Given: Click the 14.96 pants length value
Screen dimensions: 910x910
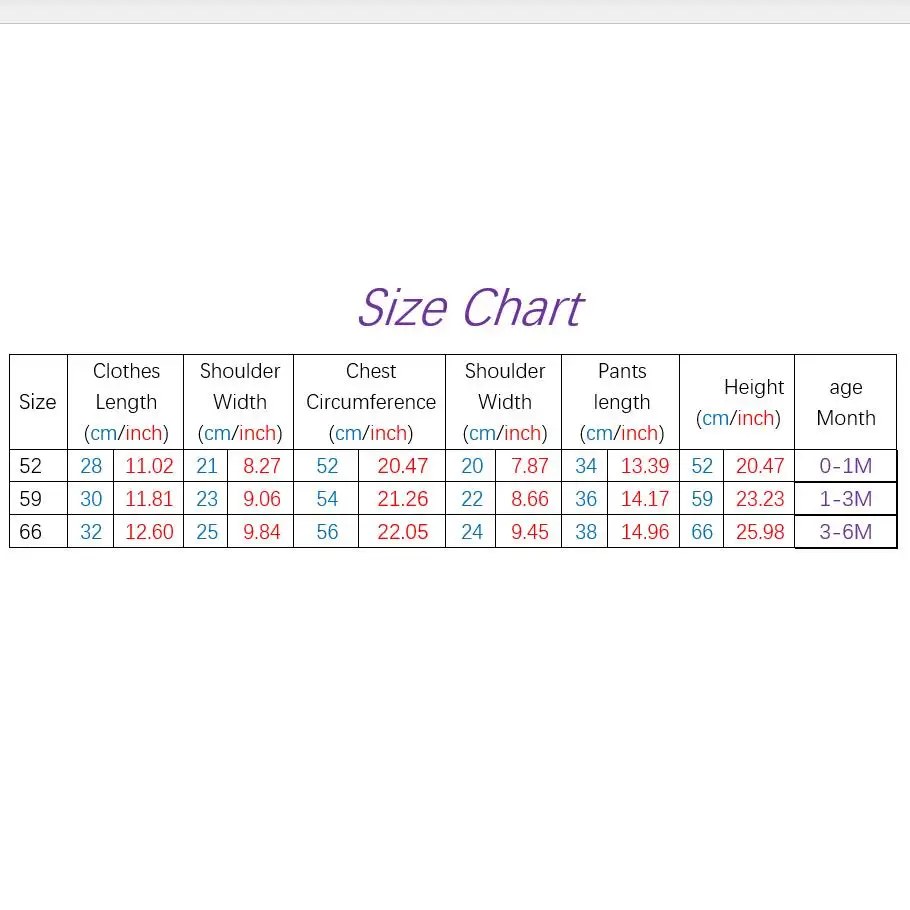Looking at the screenshot, I should pyautogui.click(x=644, y=532).
